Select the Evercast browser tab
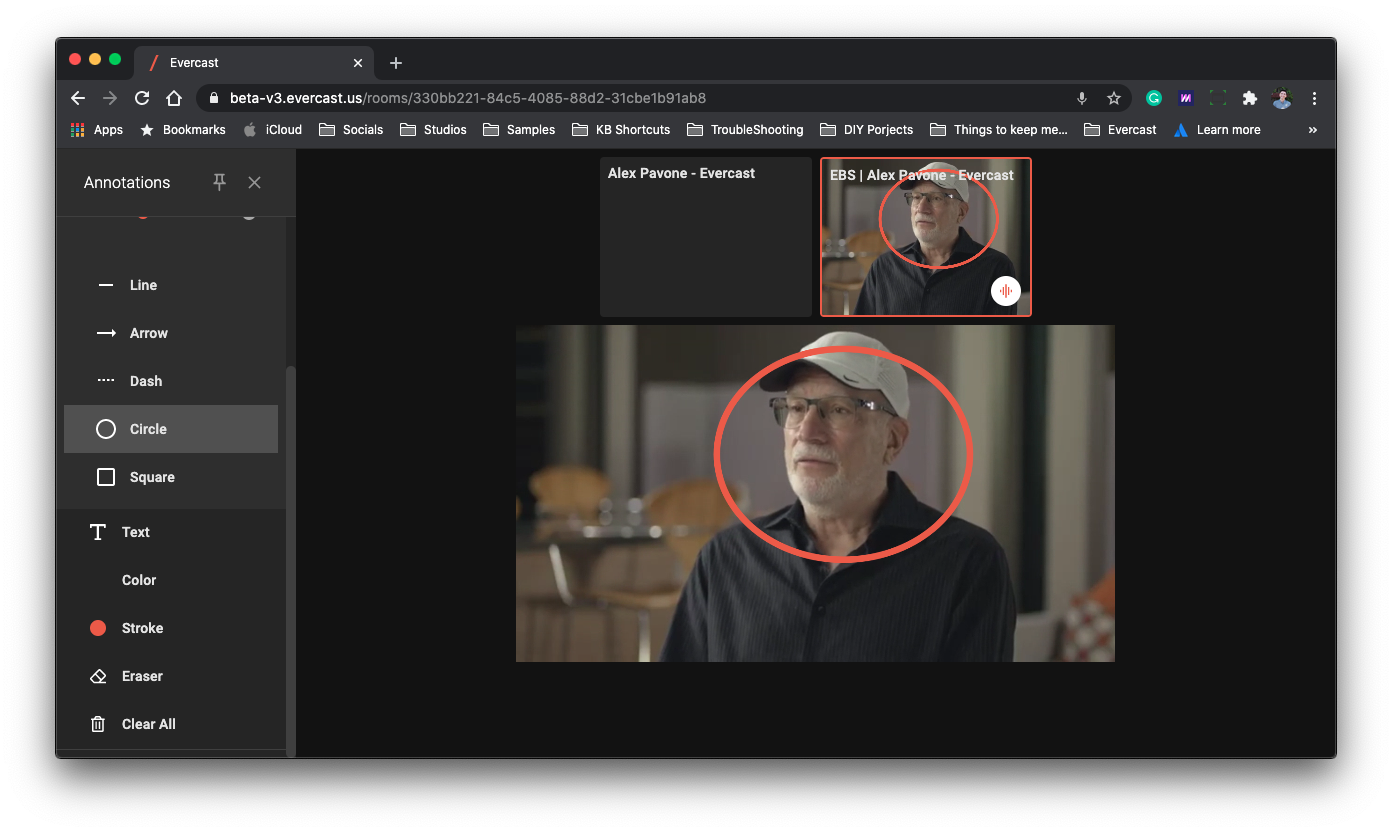 [256, 63]
